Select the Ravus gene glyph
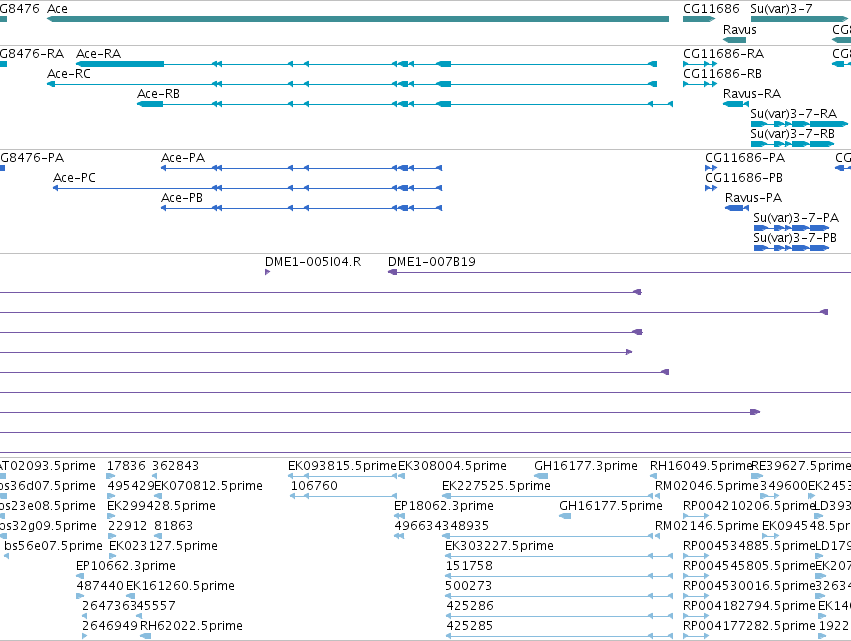Viewport: 851px width, 641px height. click(x=734, y=40)
